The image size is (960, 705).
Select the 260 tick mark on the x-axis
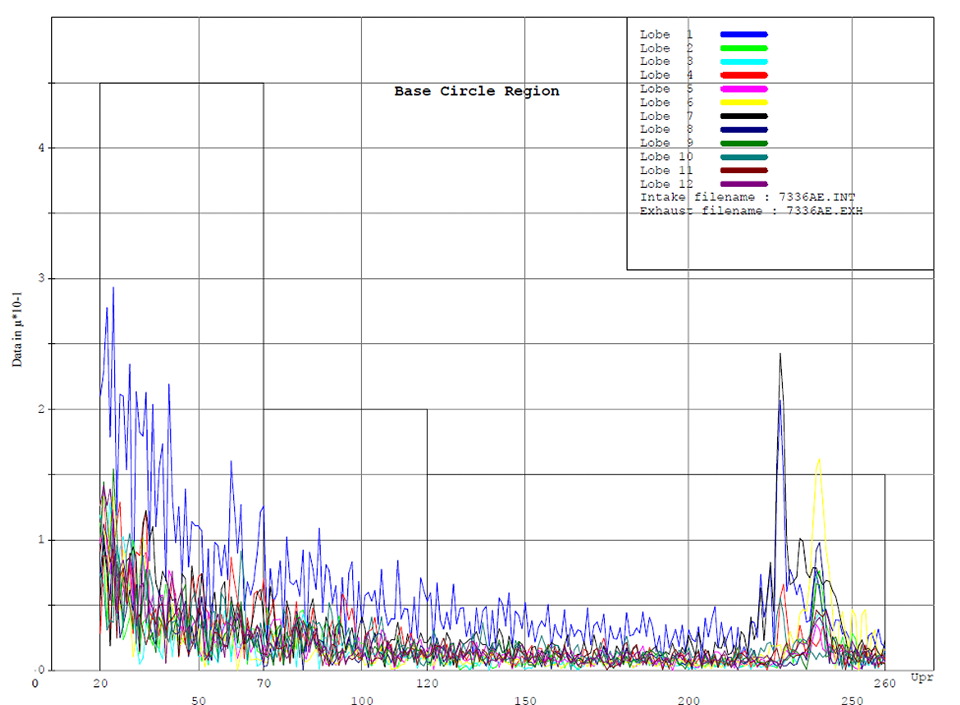[884, 682]
